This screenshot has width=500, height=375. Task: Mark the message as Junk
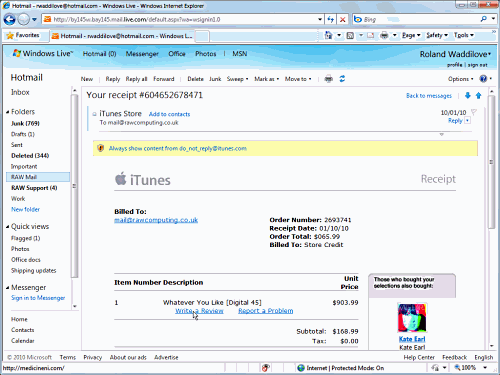tap(215, 79)
